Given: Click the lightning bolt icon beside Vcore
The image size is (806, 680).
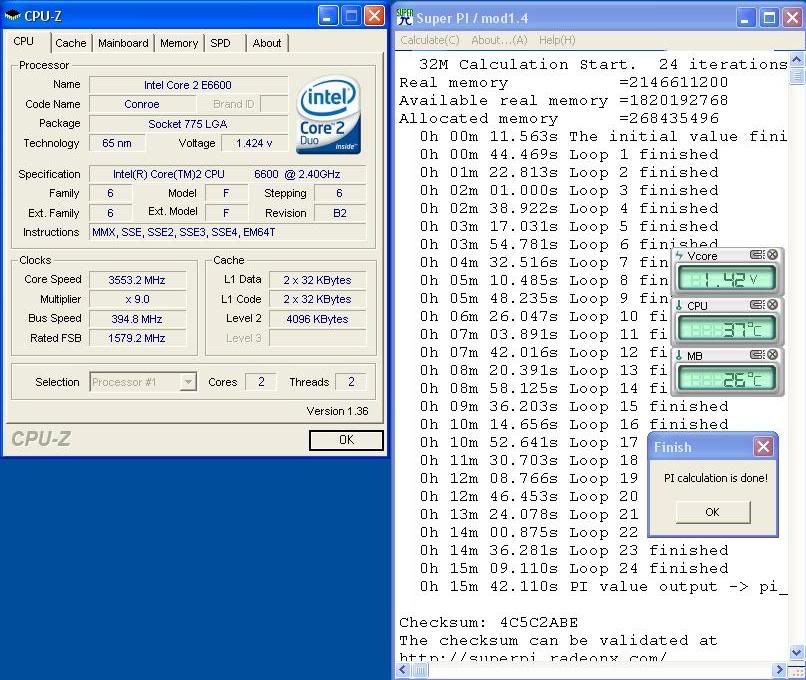Looking at the screenshot, I should point(680,255).
